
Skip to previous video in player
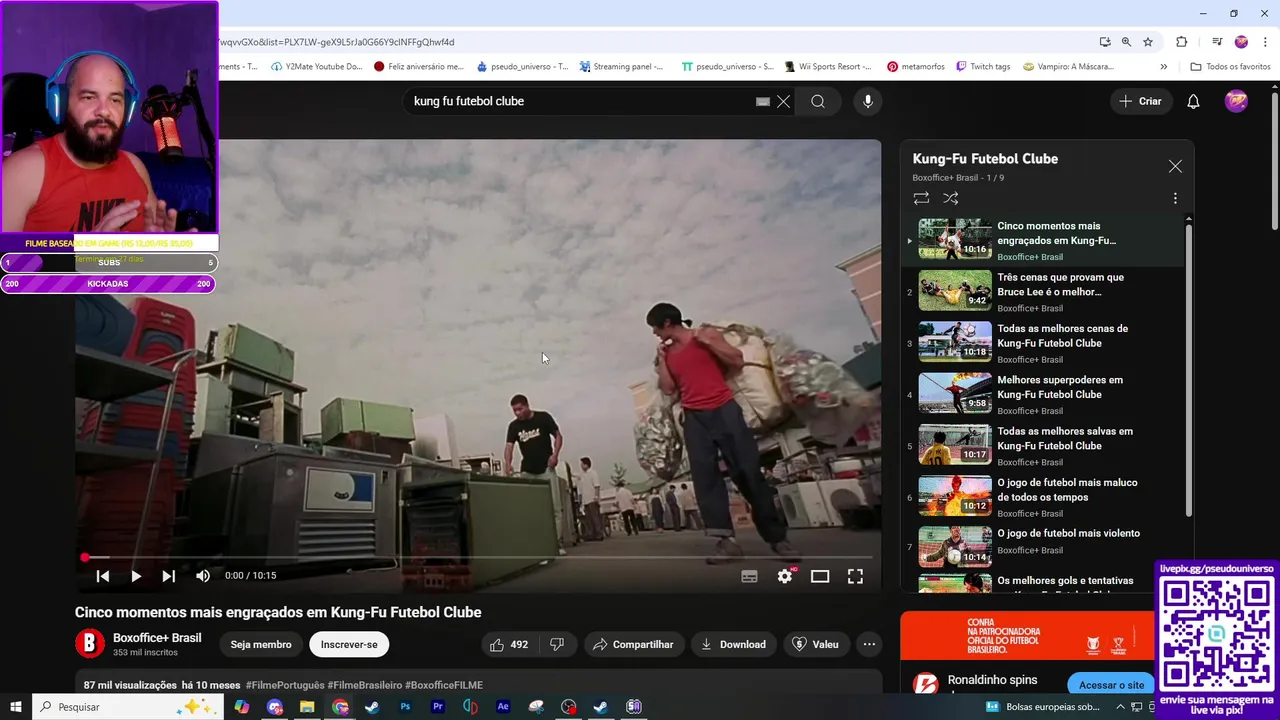coord(102,576)
